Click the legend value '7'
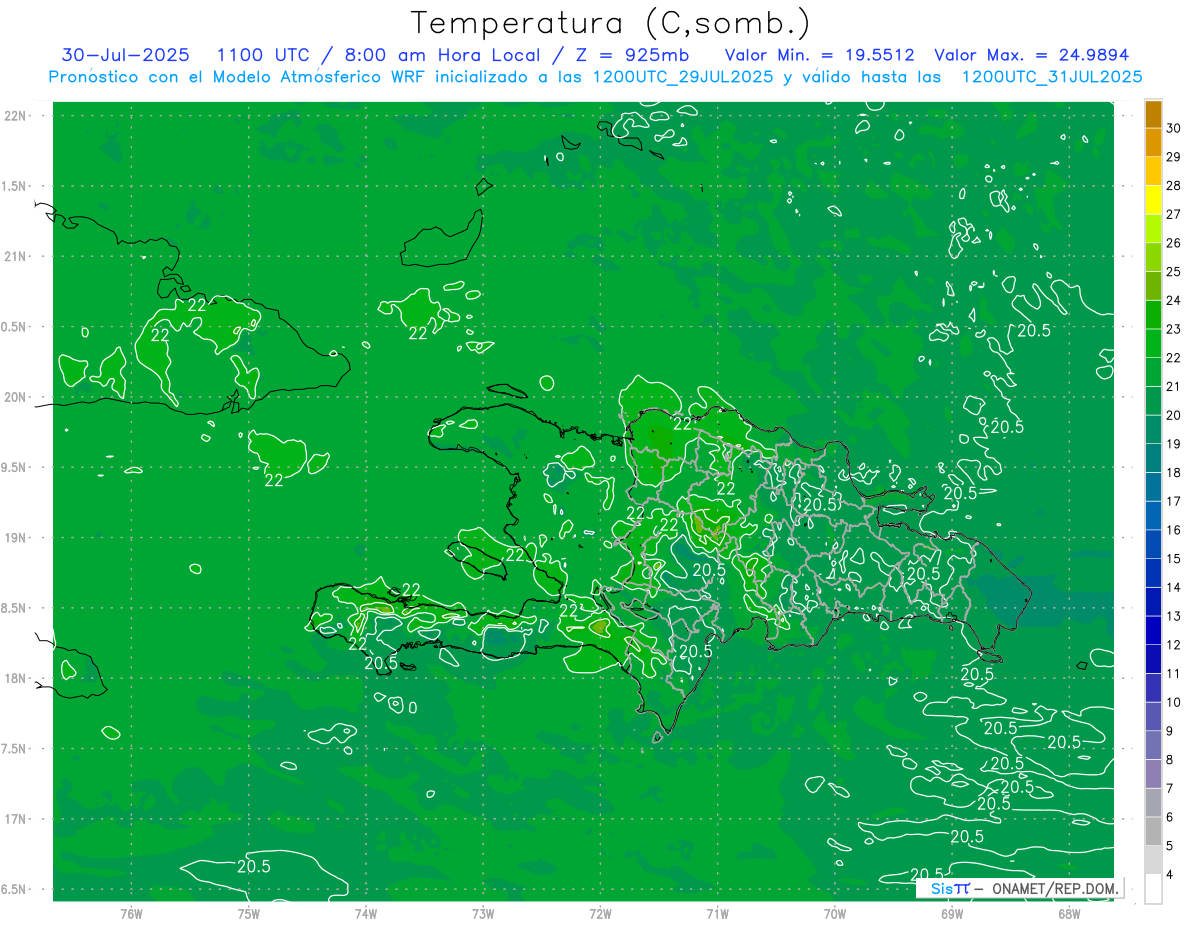This screenshot has height=927, width=1200. tap(1170, 788)
